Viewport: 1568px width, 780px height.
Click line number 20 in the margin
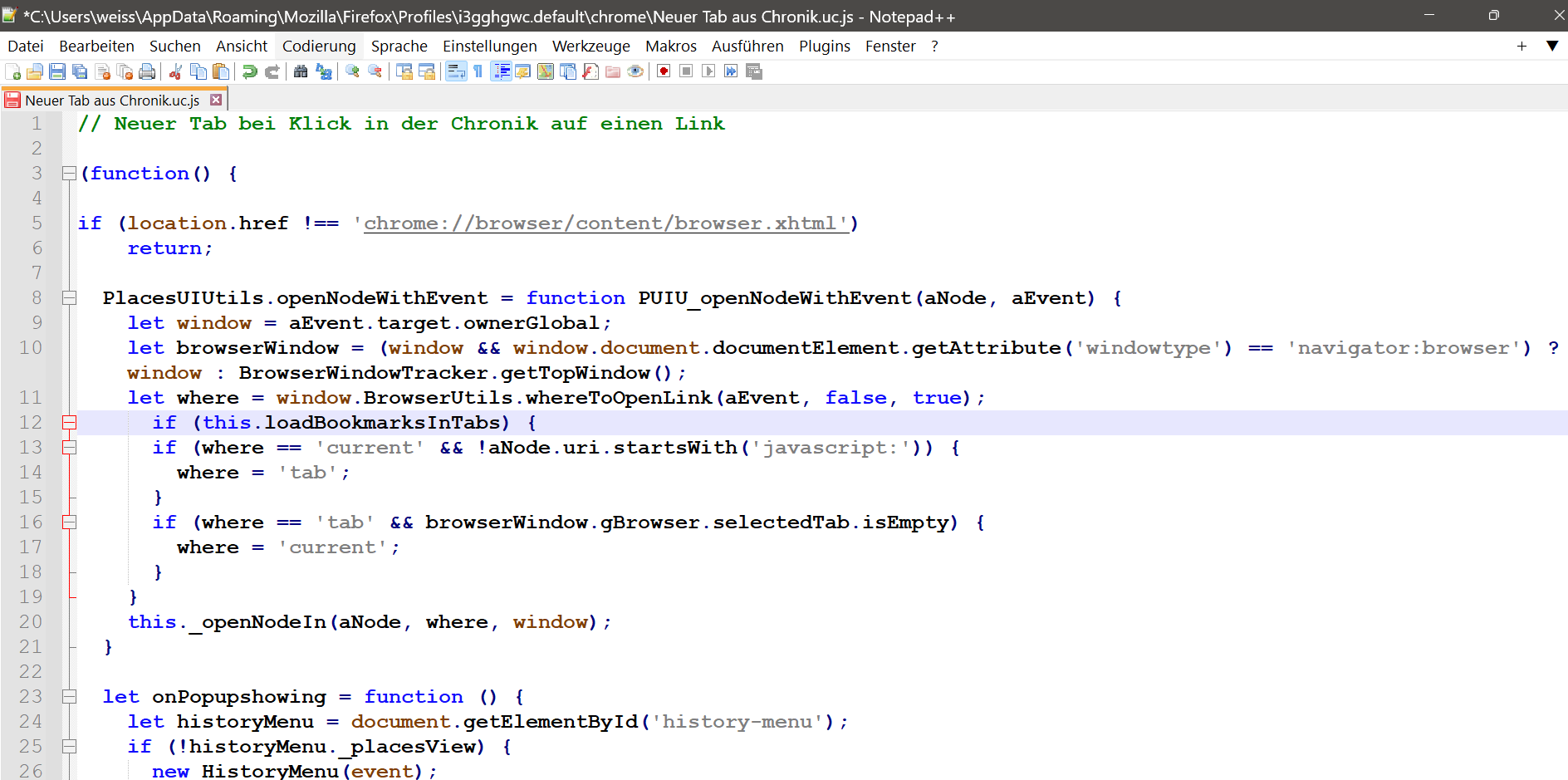(x=31, y=622)
